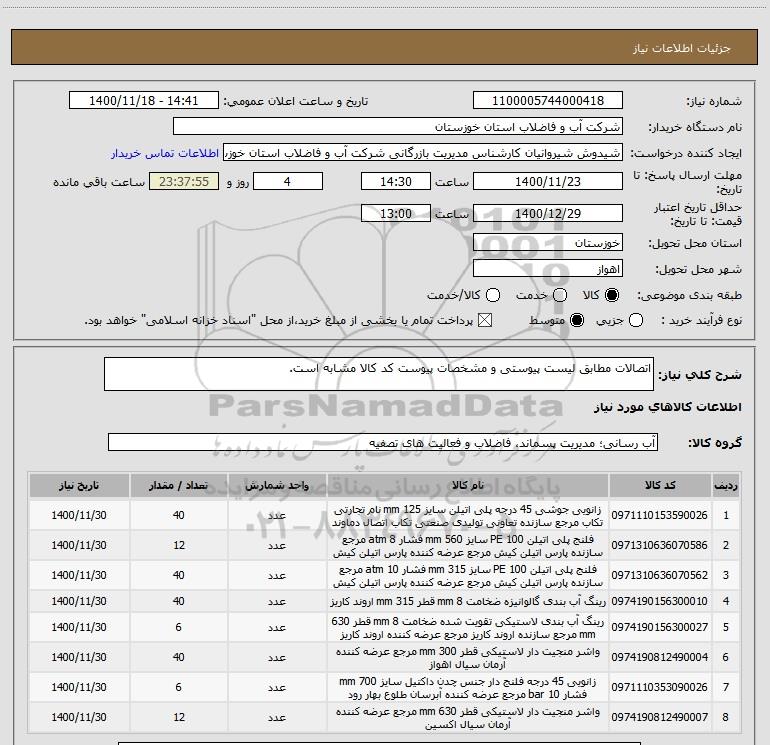Click the validity time field 13:00
This screenshot has height=745, width=770.
pos(396,213)
